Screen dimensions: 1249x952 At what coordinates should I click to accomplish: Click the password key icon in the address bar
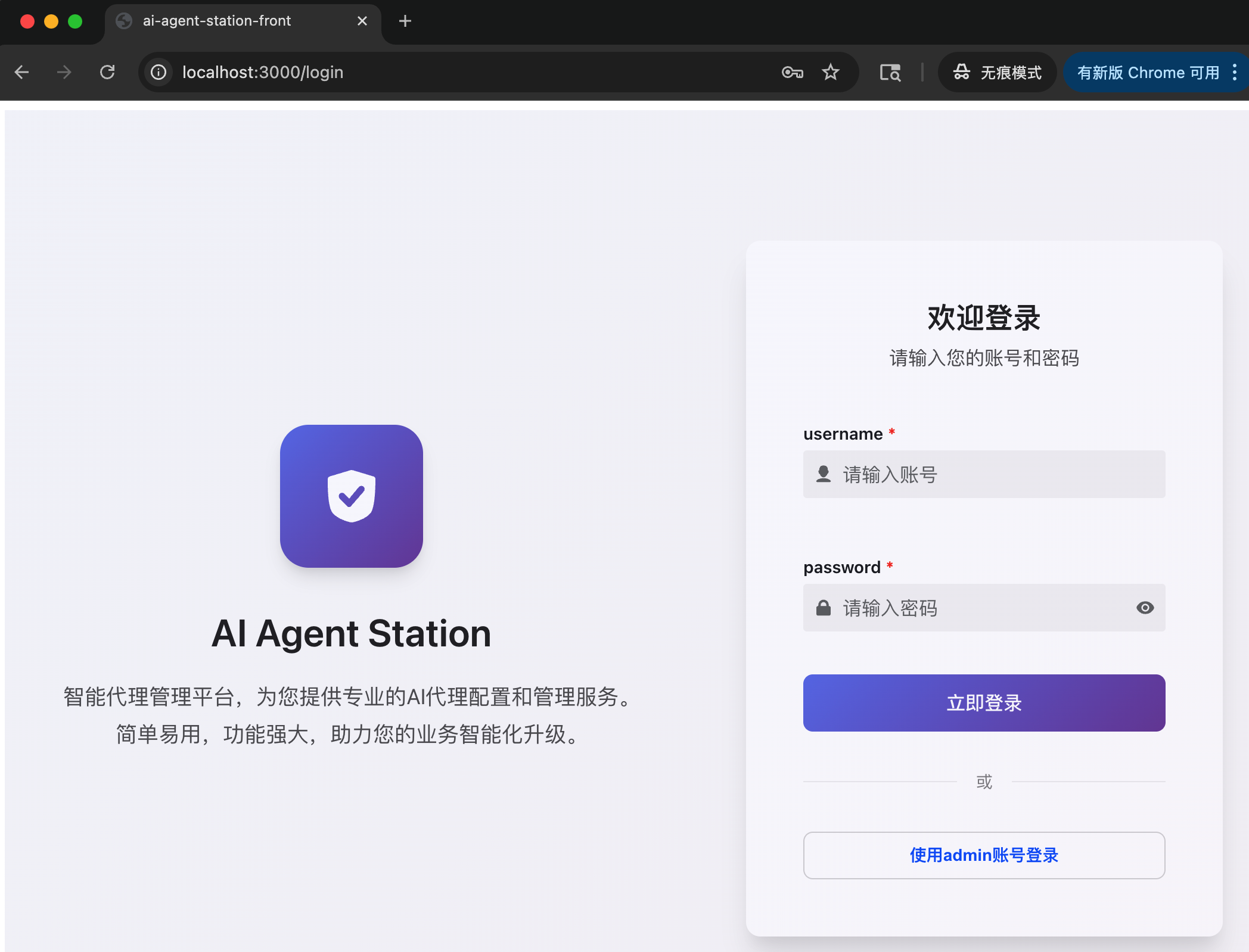click(x=792, y=73)
